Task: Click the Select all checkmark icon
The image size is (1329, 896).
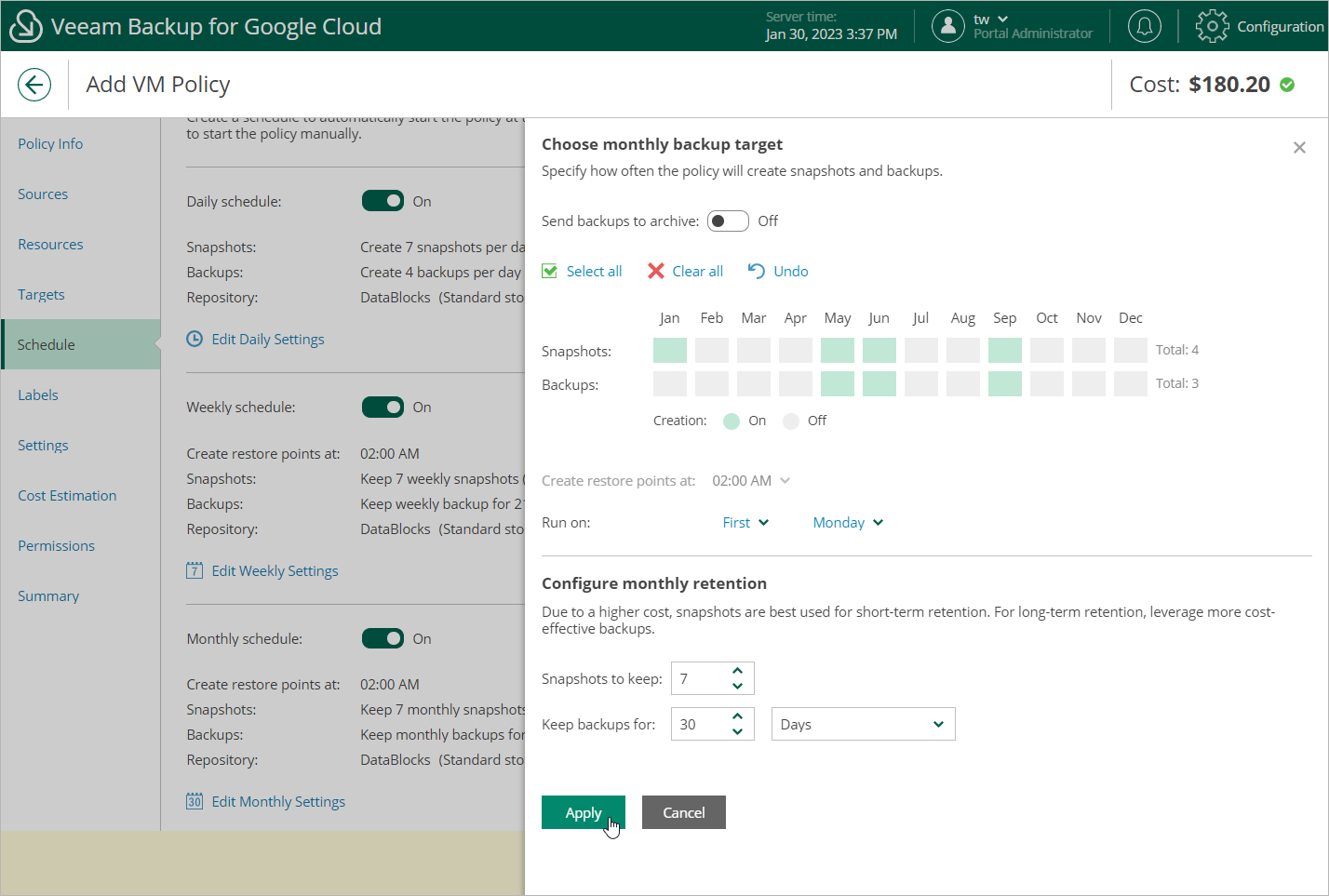Action: click(x=550, y=271)
